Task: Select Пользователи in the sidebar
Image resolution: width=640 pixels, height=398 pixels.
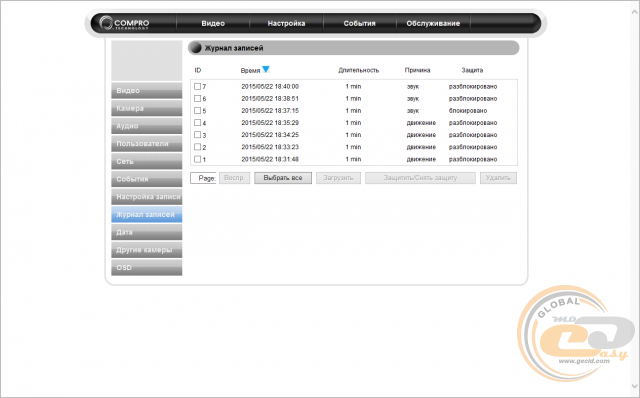Action: pyautogui.click(x=147, y=144)
